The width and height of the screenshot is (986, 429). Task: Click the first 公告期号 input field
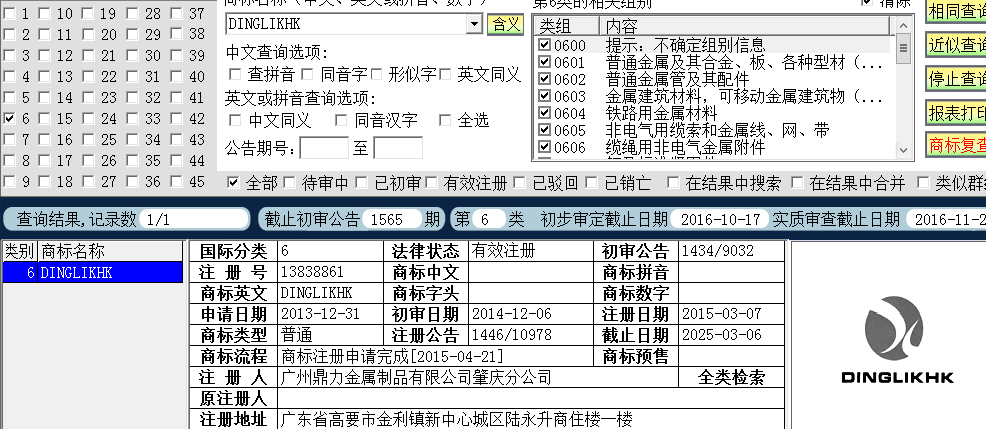pos(324,148)
